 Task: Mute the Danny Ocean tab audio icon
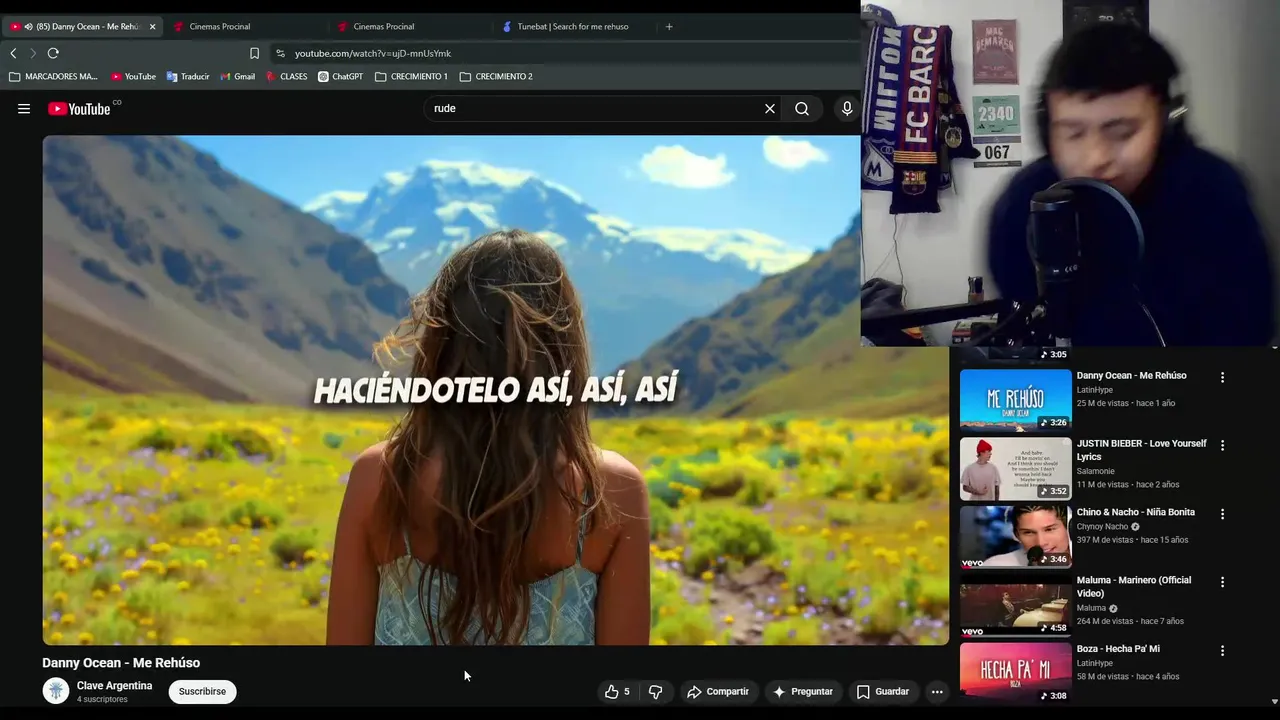[28, 26]
